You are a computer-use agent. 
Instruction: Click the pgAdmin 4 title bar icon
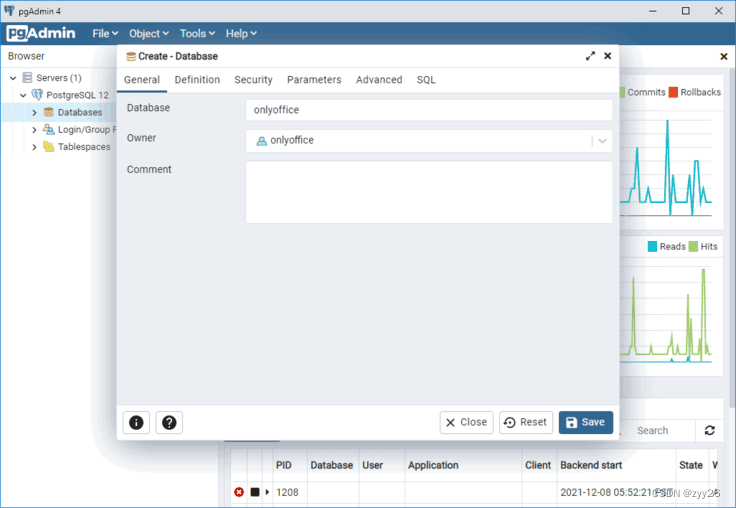[9, 10]
